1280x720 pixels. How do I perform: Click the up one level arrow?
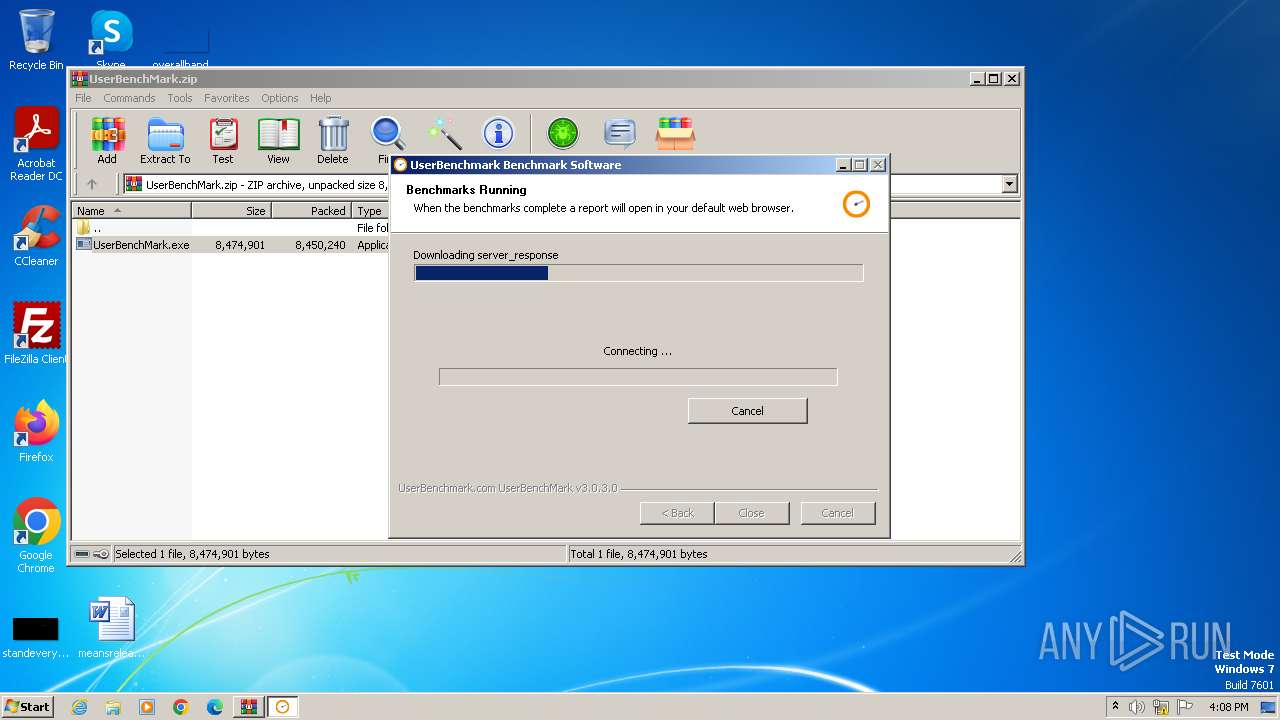(92, 184)
